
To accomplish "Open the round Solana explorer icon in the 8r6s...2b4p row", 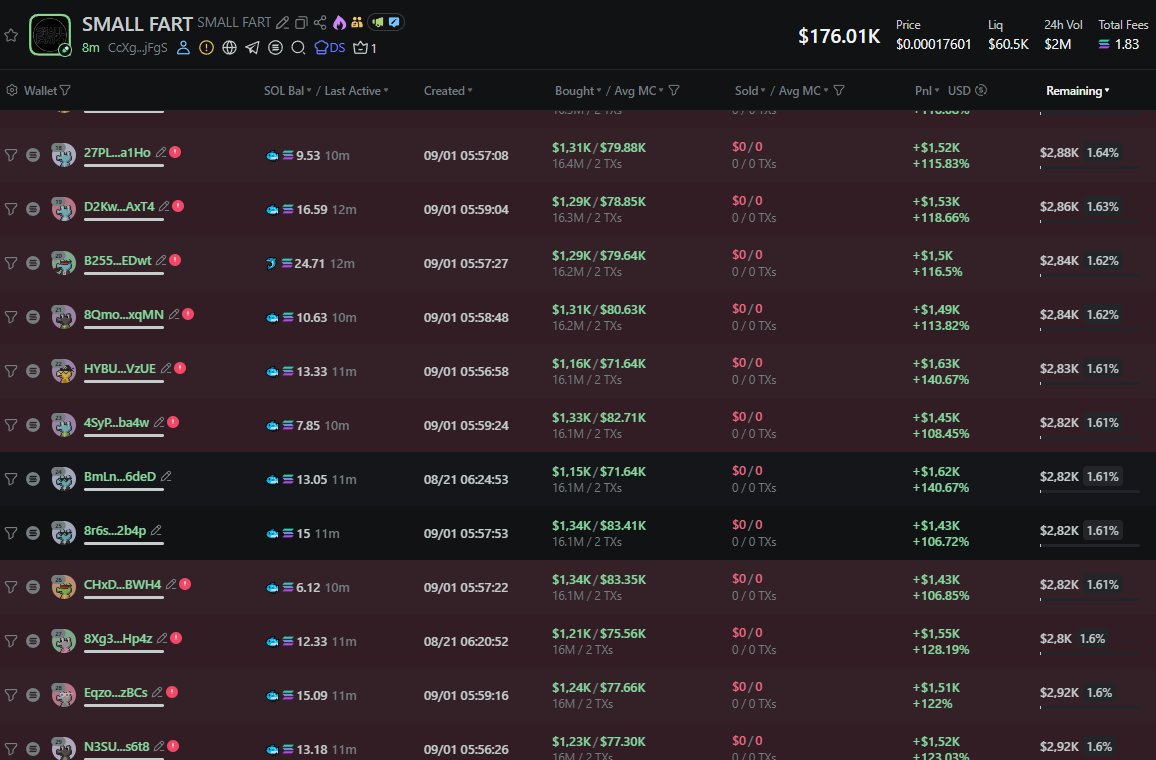I will tap(33, 533).
